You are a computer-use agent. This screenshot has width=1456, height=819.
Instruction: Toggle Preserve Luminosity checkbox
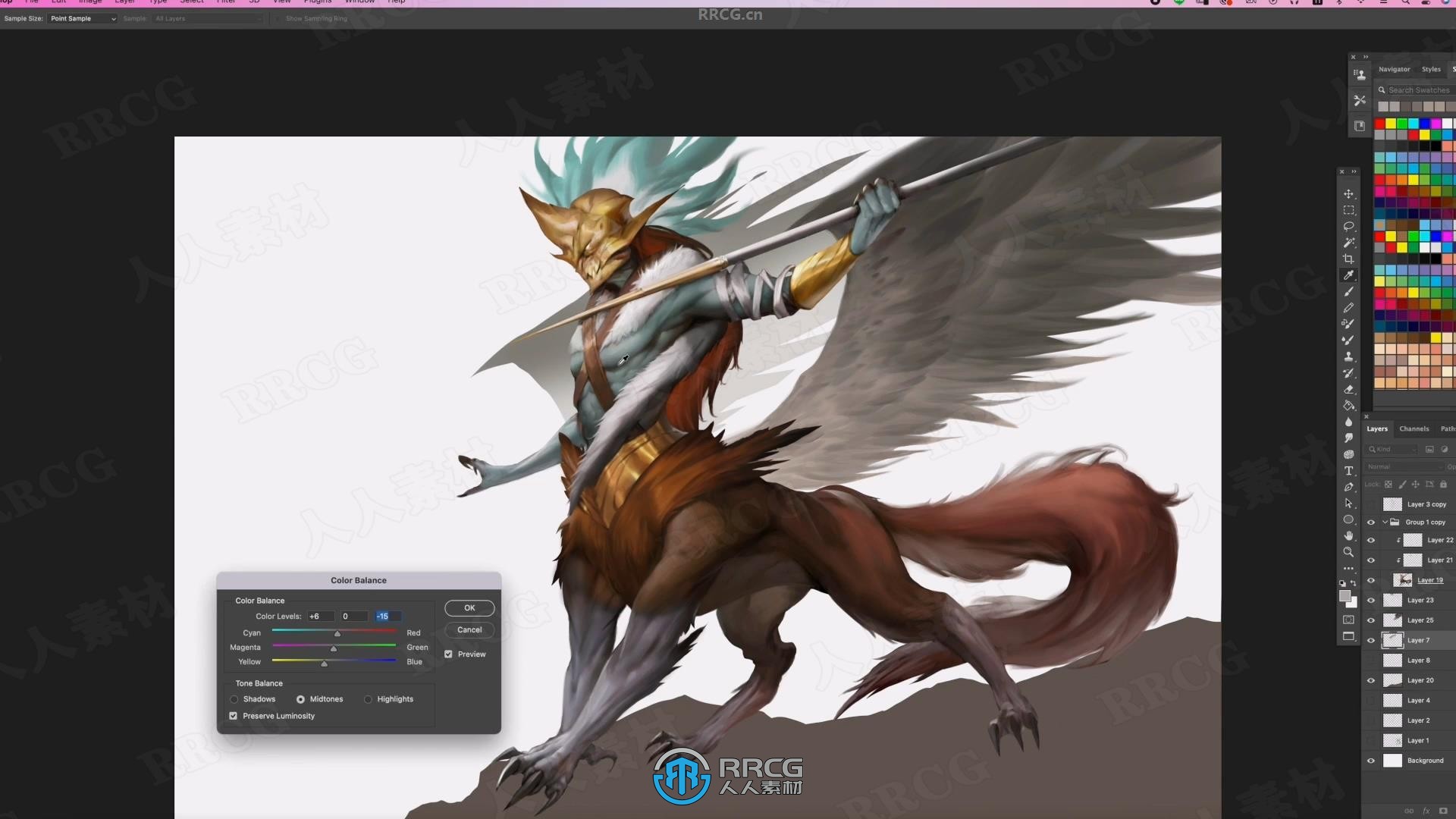(x=234, y=716)
